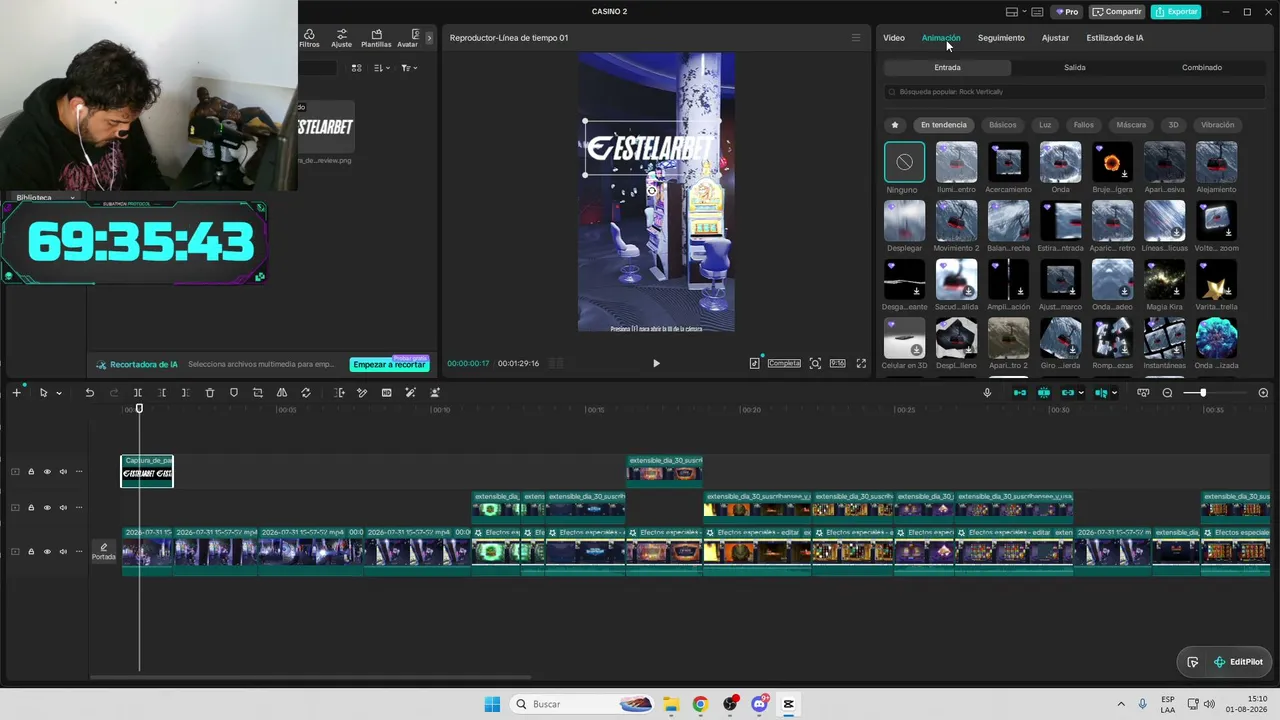Click the crop icon in timeline toolbar
This screenshot has height=720, width=1280.
[258, 393]
